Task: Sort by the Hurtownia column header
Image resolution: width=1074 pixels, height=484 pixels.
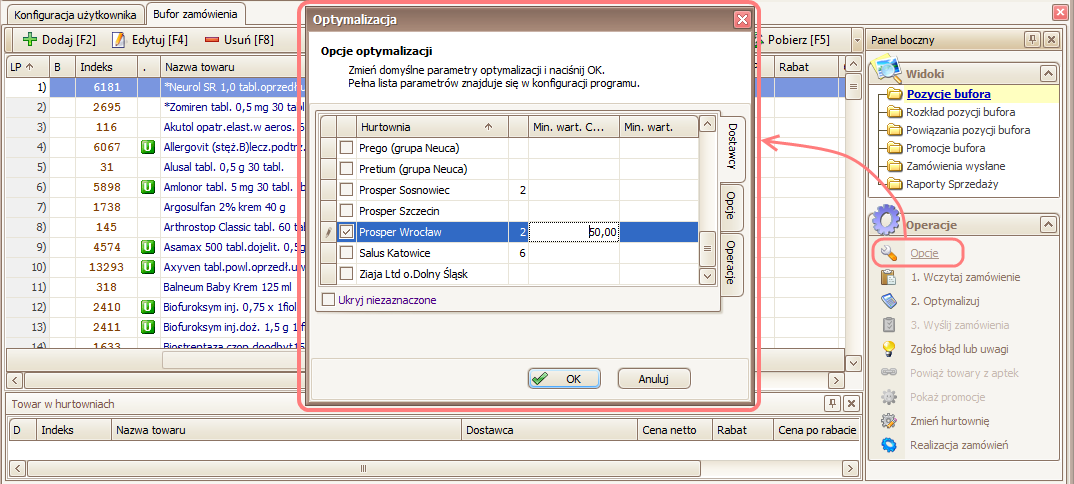Action: tap(420, 127)
